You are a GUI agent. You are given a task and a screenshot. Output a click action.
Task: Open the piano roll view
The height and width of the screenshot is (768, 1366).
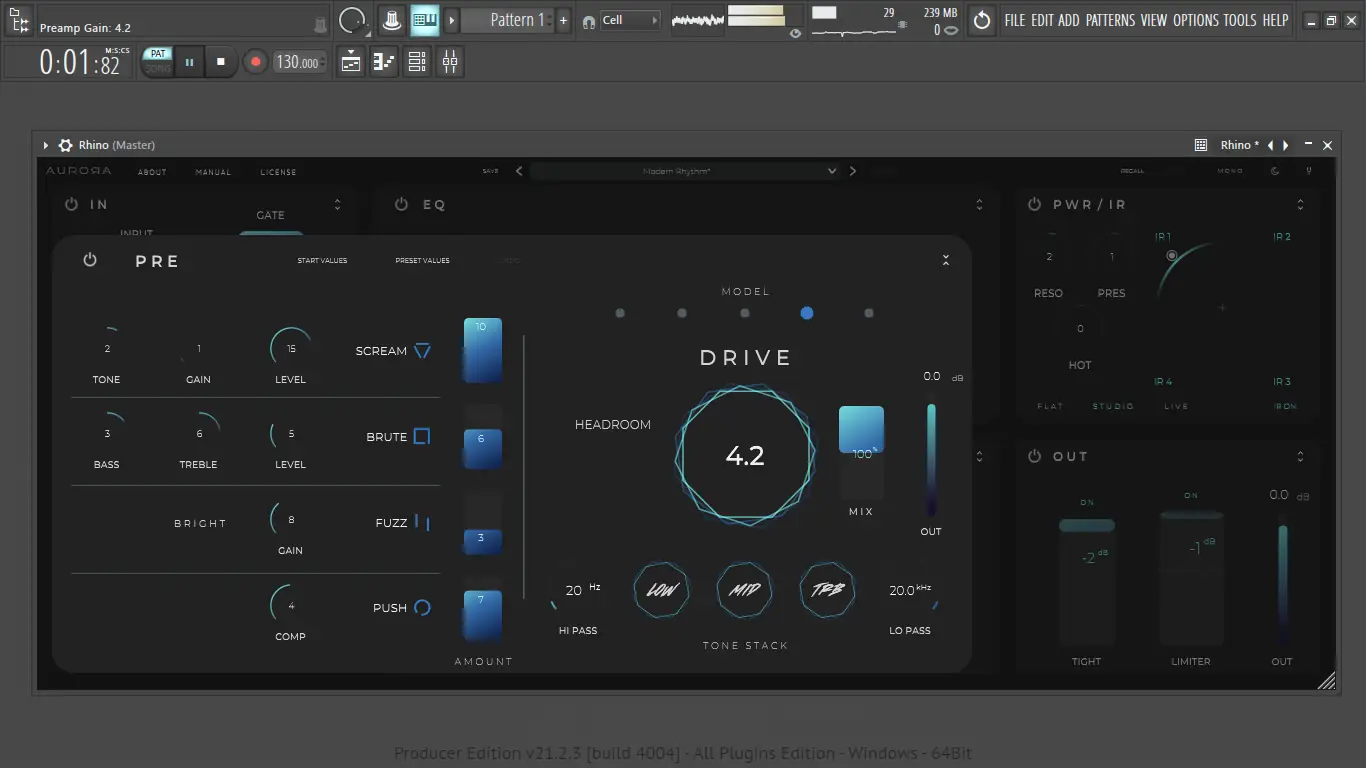coord(384,62)
